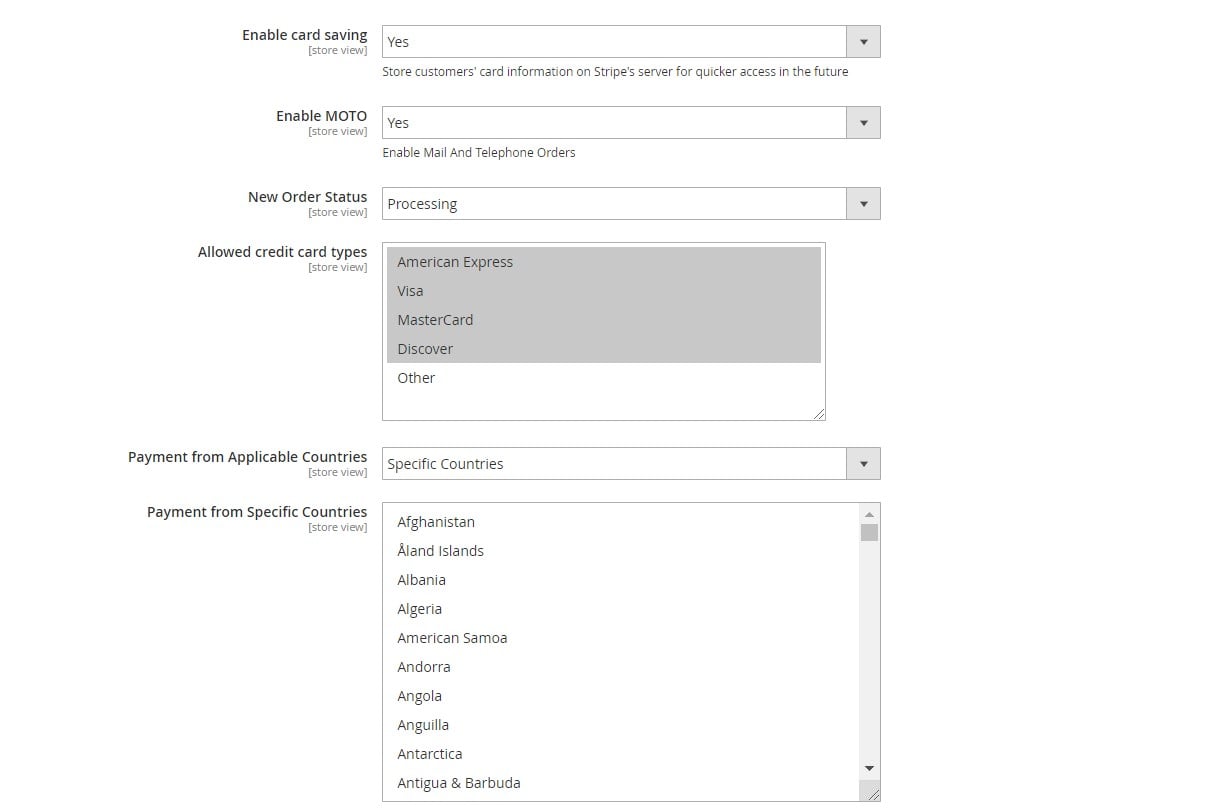Screen dimensions: 1210x812
Task: Open the Enable card saving dropdown
Action: pos(631,42)
